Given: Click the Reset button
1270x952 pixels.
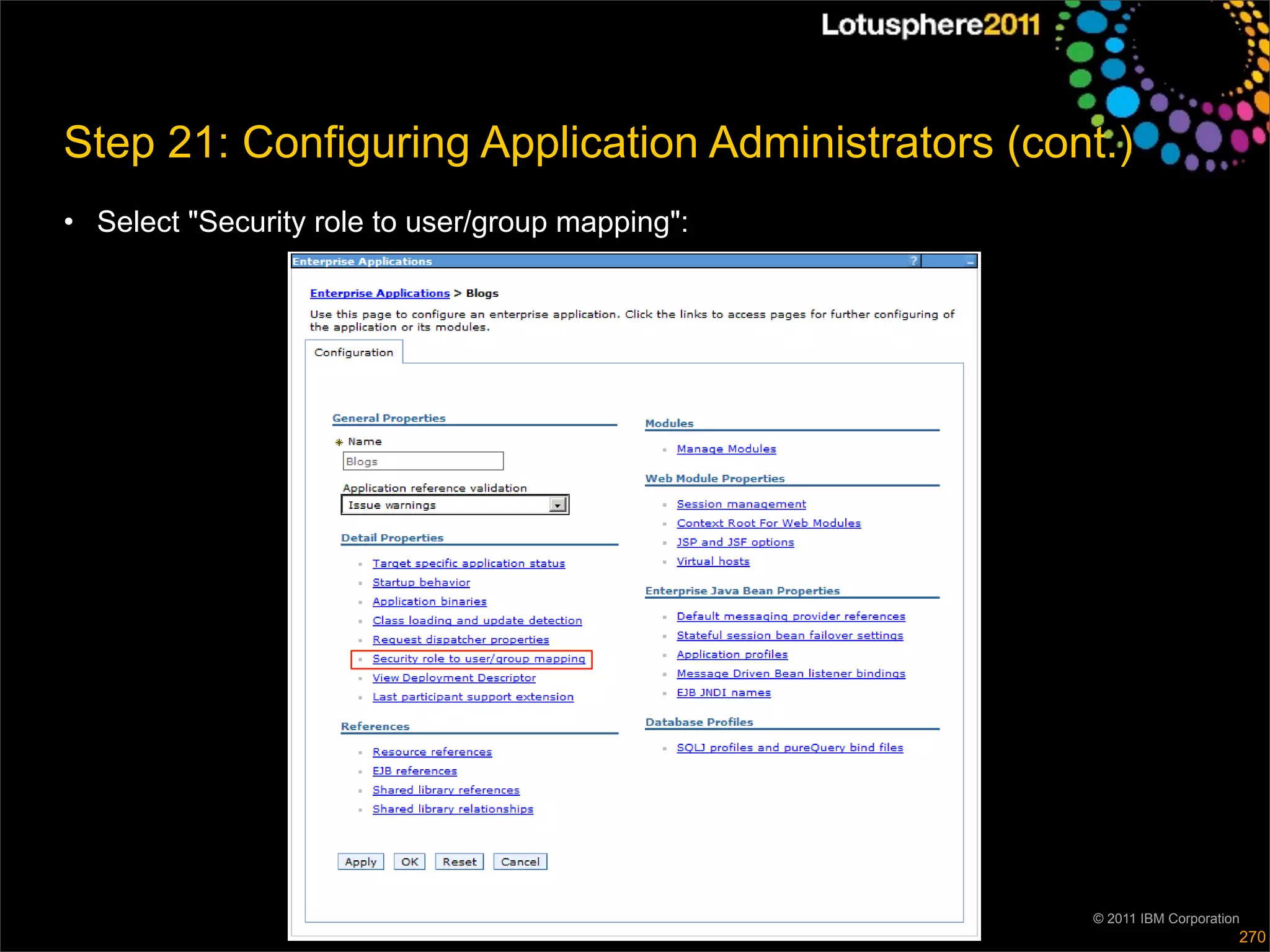Looking at the screenshot, I should (x=460, y=862).
